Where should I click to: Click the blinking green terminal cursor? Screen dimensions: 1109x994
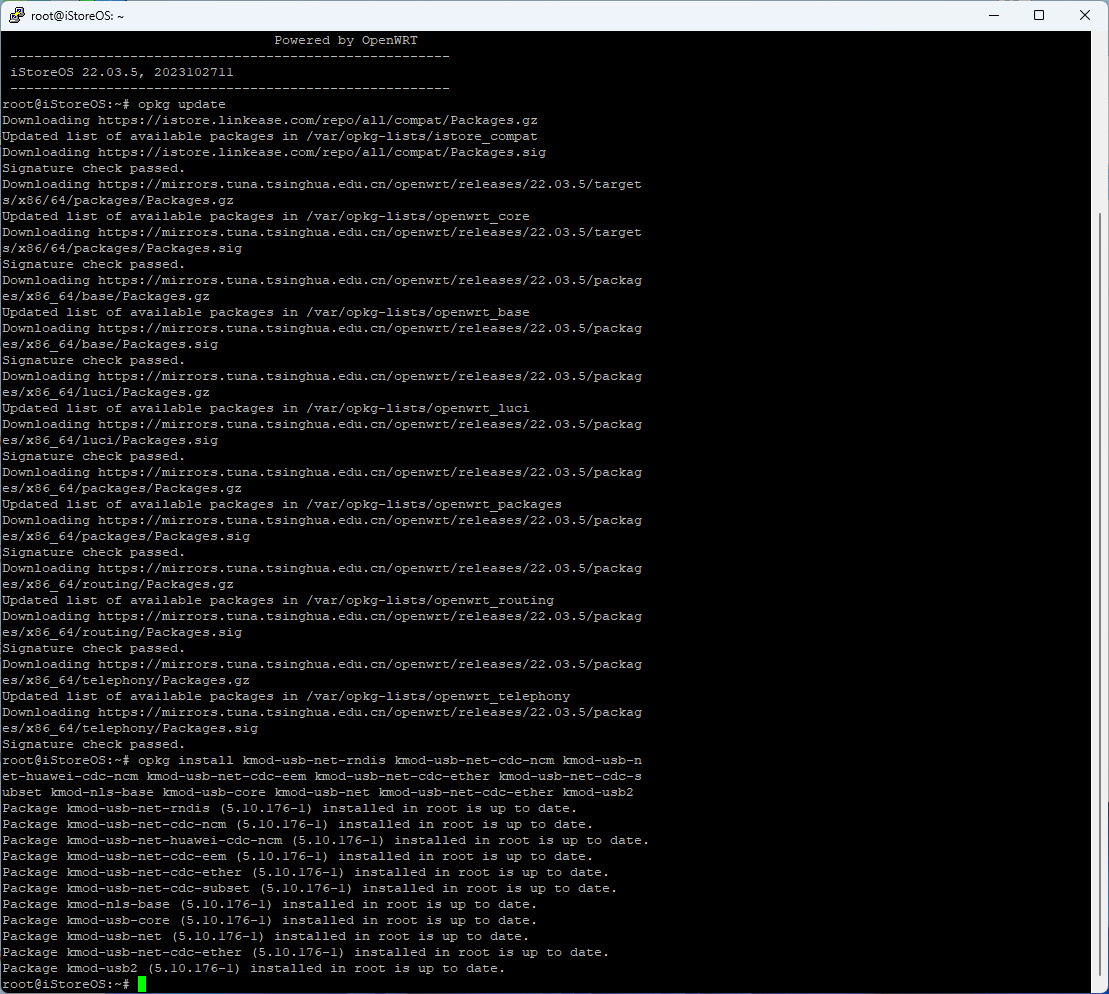point(140,983)
